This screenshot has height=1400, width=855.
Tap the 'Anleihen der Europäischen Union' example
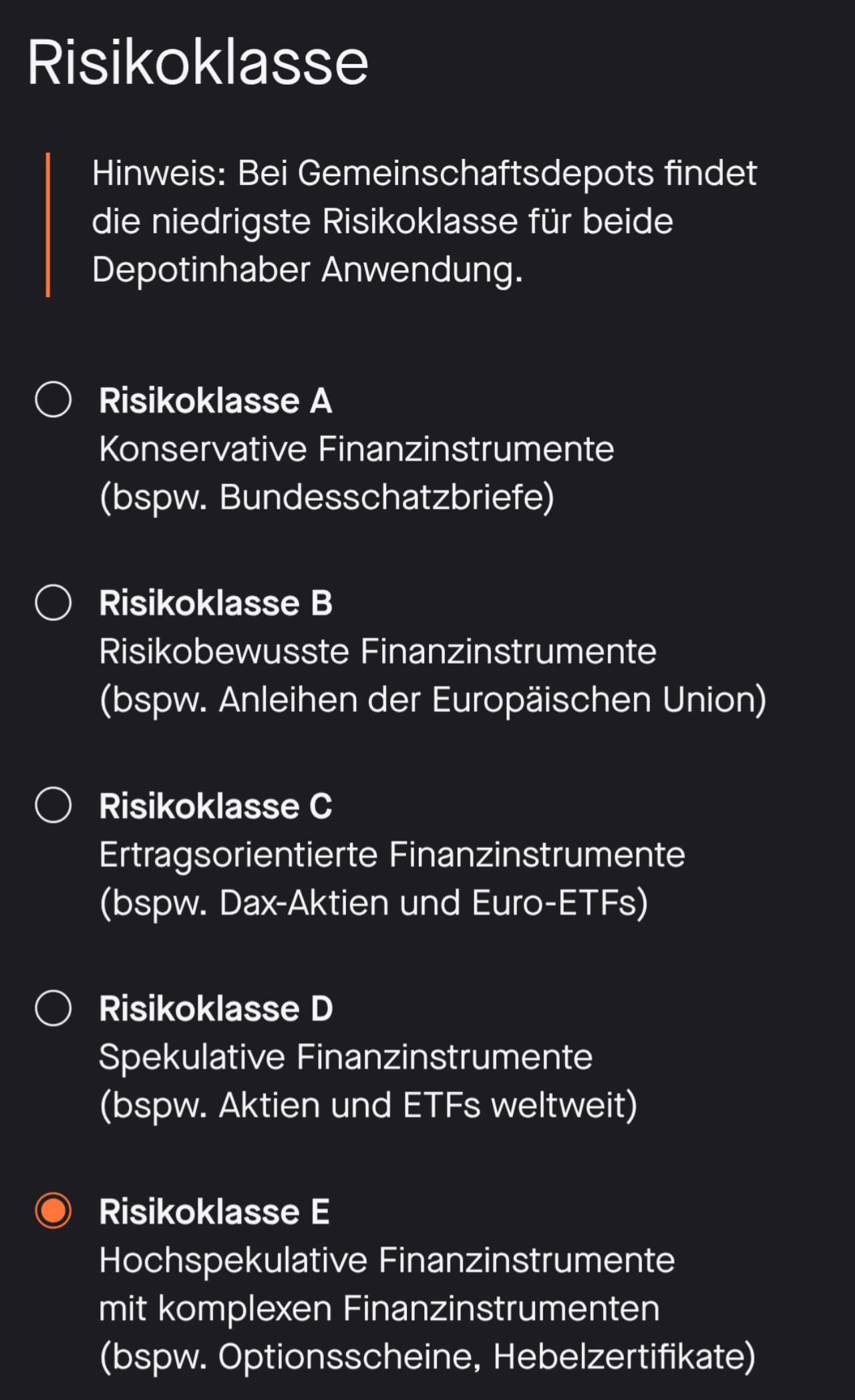[x=432, y=700]
